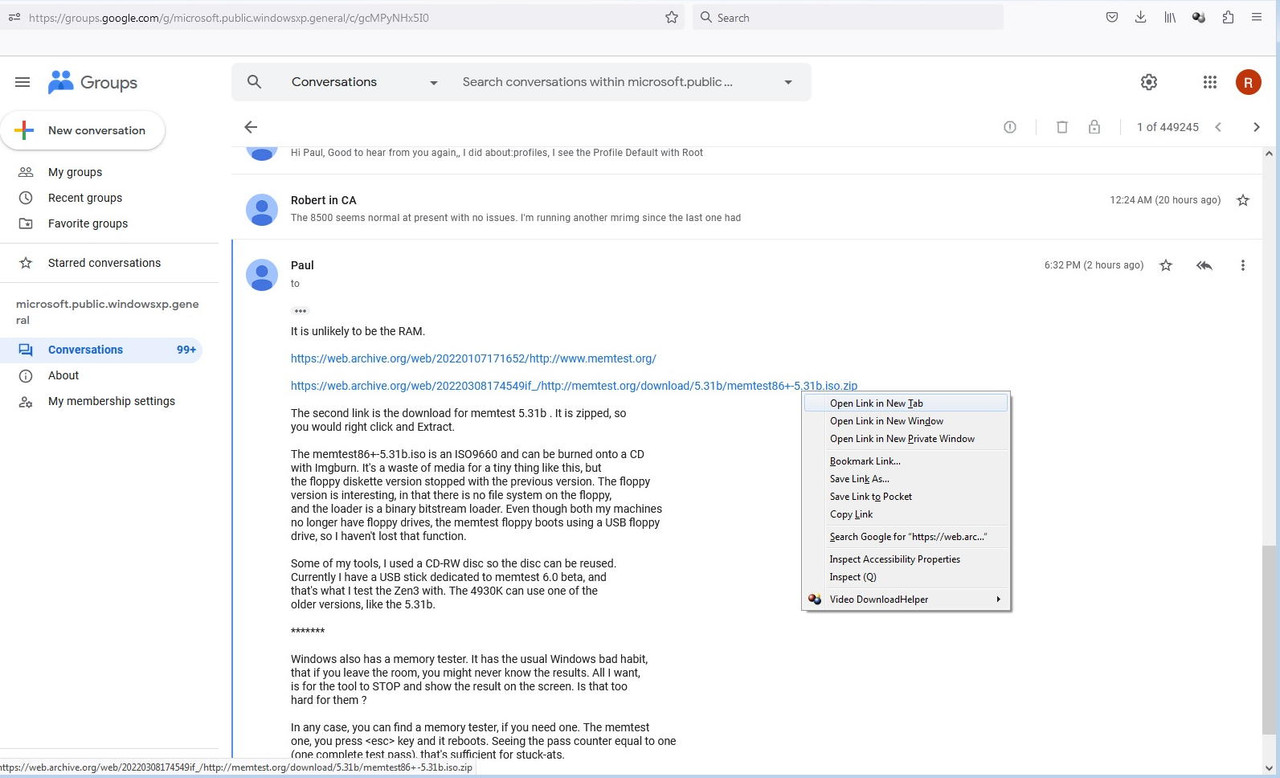1280x778 pixels.
Task: Select Bookmark Link from context menu
Action: pos(906,461)
